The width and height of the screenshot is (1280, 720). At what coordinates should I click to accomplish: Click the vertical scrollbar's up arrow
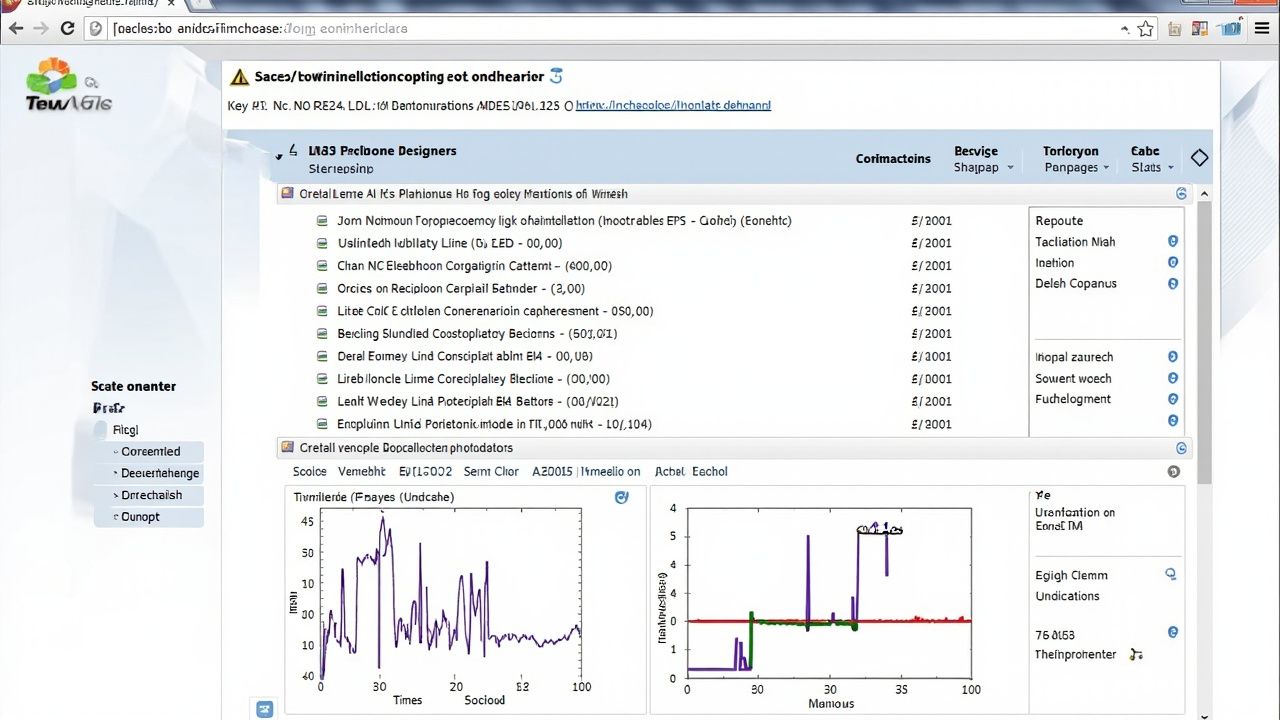coord(1204,193)
